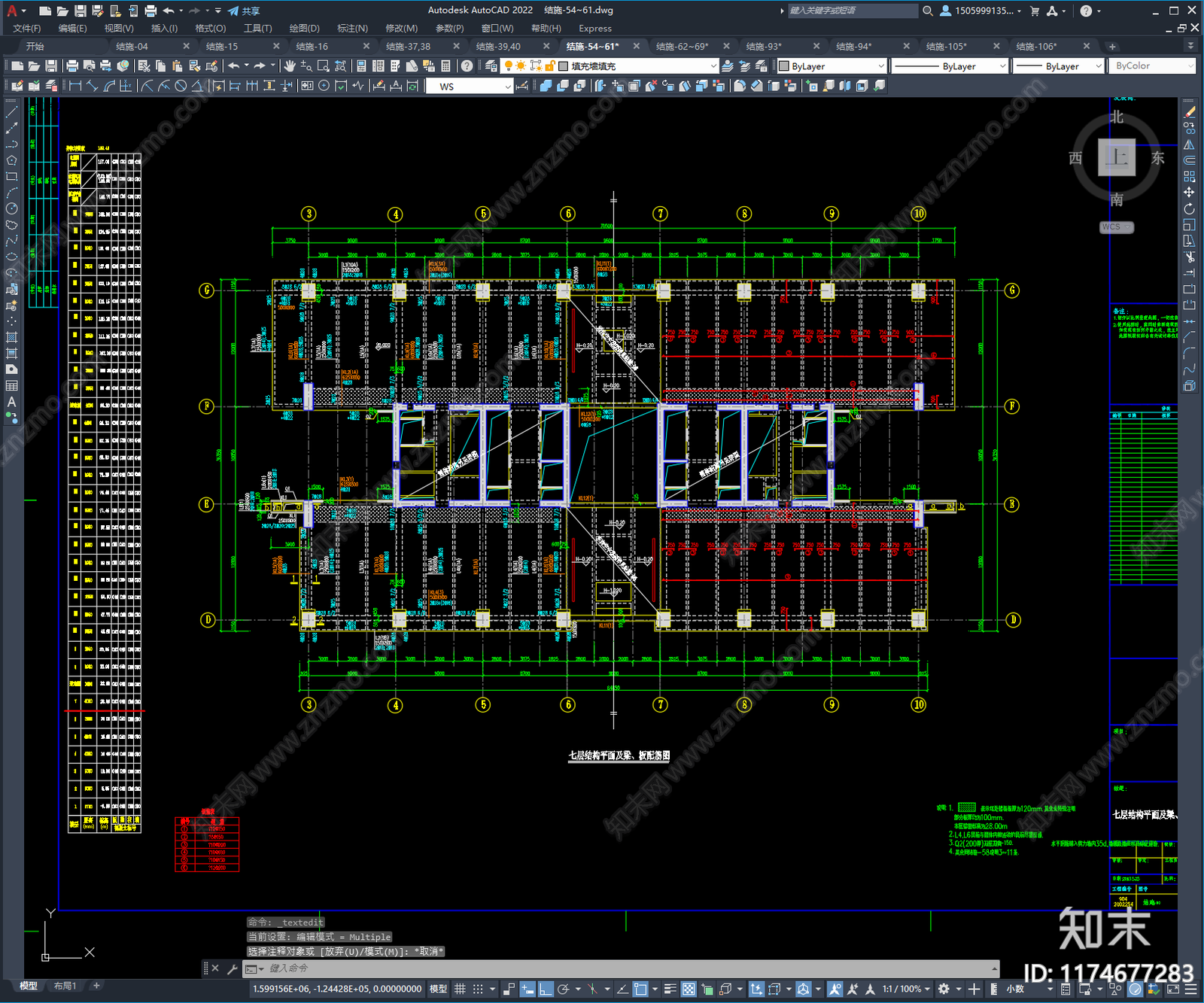
Task: Open the ByColor plot style dropdown
Action: (x=1151, y=66)
